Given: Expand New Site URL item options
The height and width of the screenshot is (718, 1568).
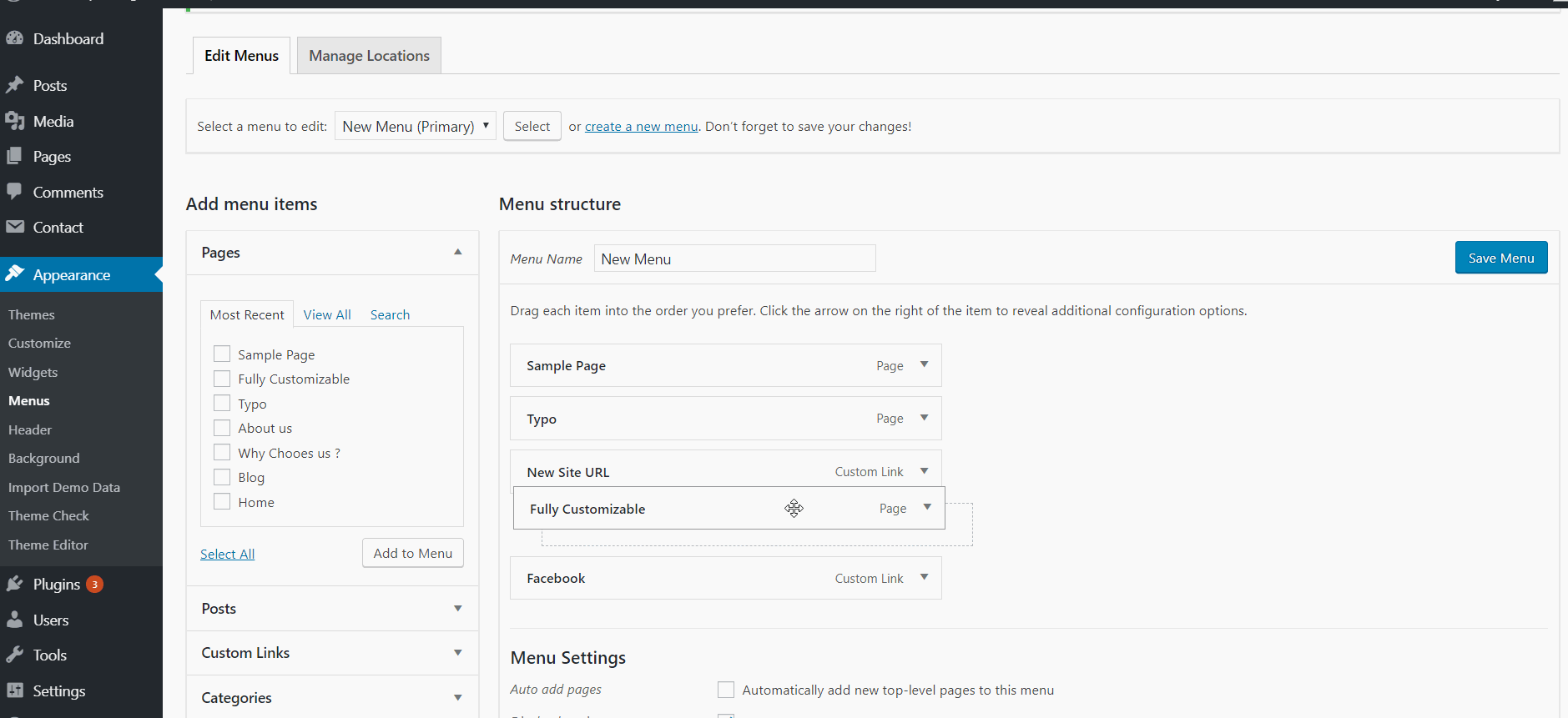Looking at the screenshot, I should (x=925, y=471).
